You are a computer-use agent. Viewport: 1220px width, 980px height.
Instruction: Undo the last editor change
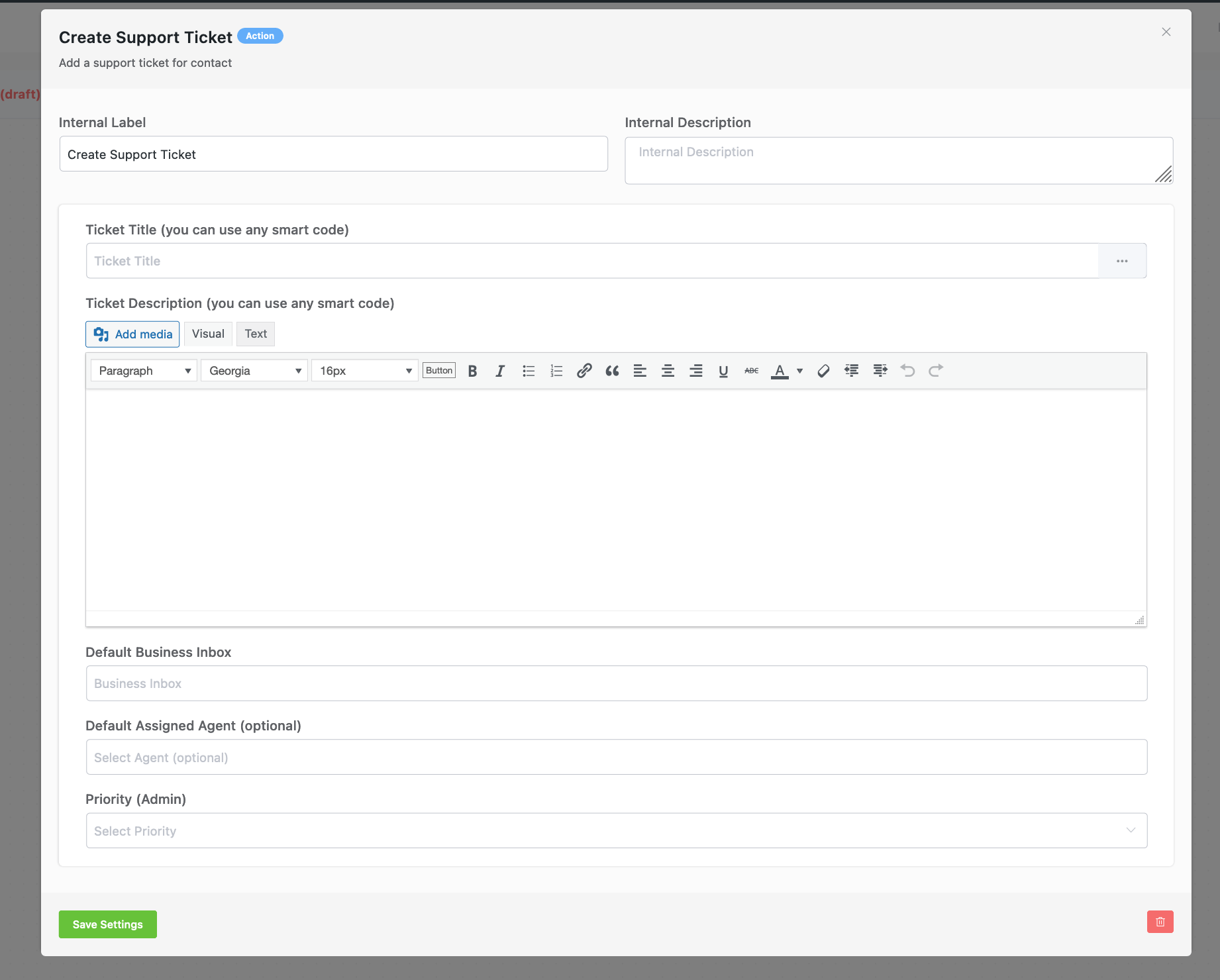(x=907, y=370)
